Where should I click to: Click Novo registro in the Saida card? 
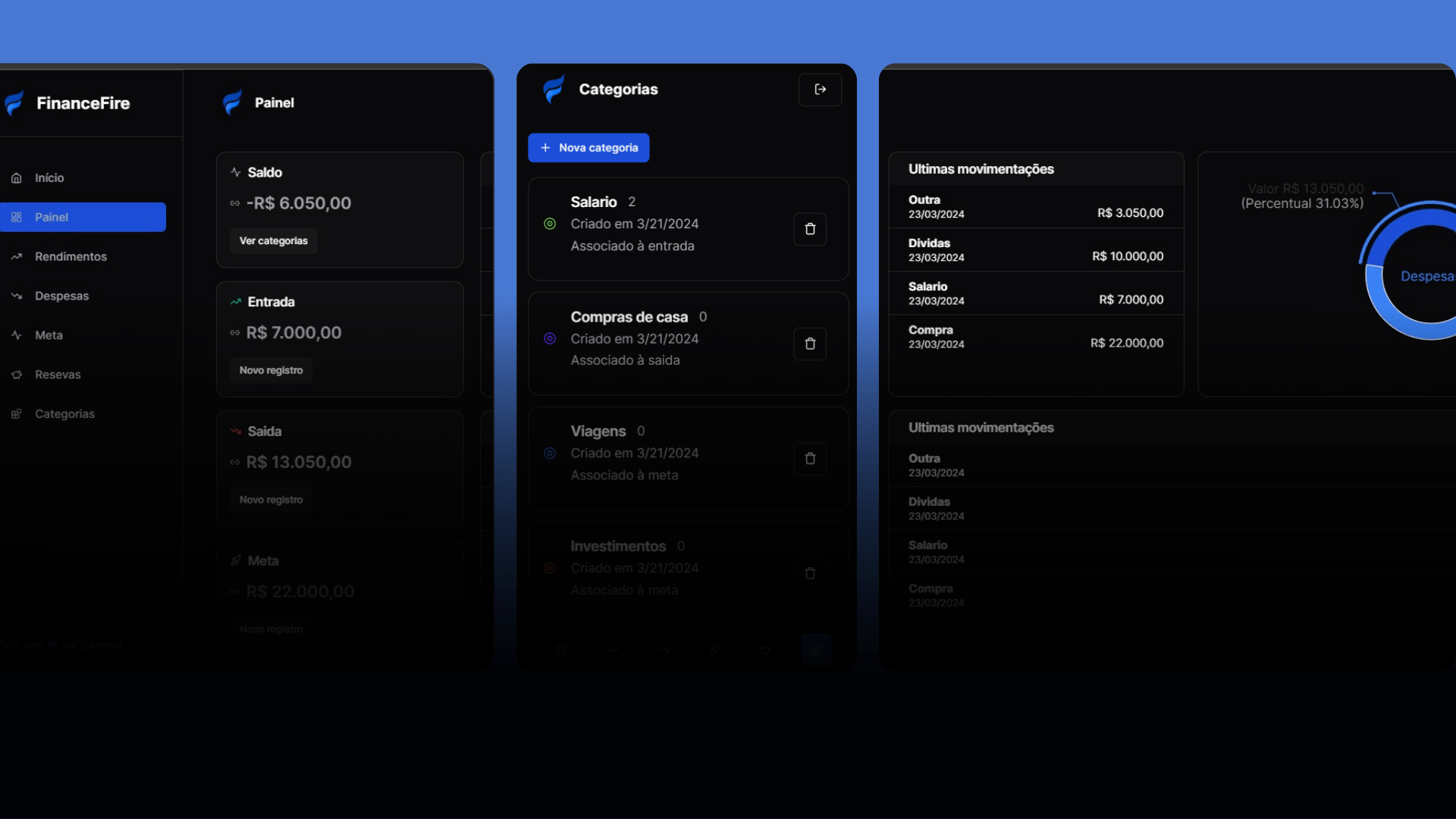pyautogui.click(x=271, y=500)
